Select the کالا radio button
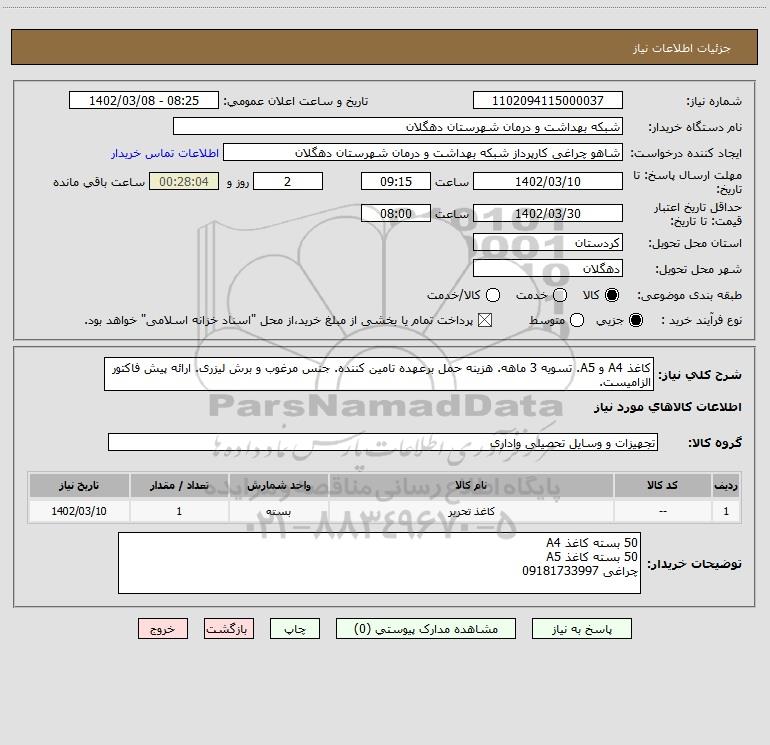 click(612, 295)
